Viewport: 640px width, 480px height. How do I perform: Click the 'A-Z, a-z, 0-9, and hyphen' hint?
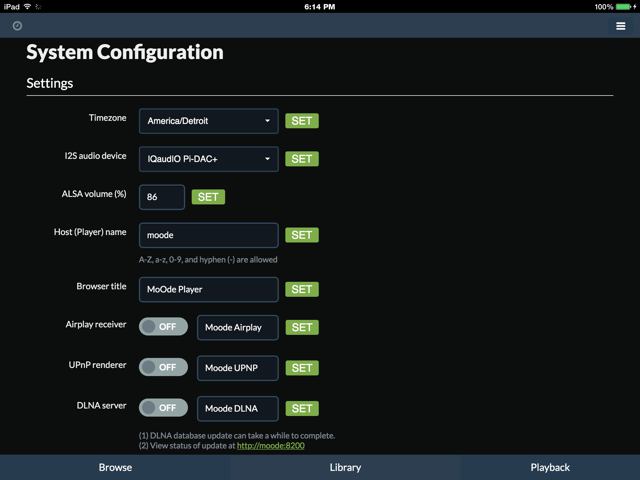(208, 260)
